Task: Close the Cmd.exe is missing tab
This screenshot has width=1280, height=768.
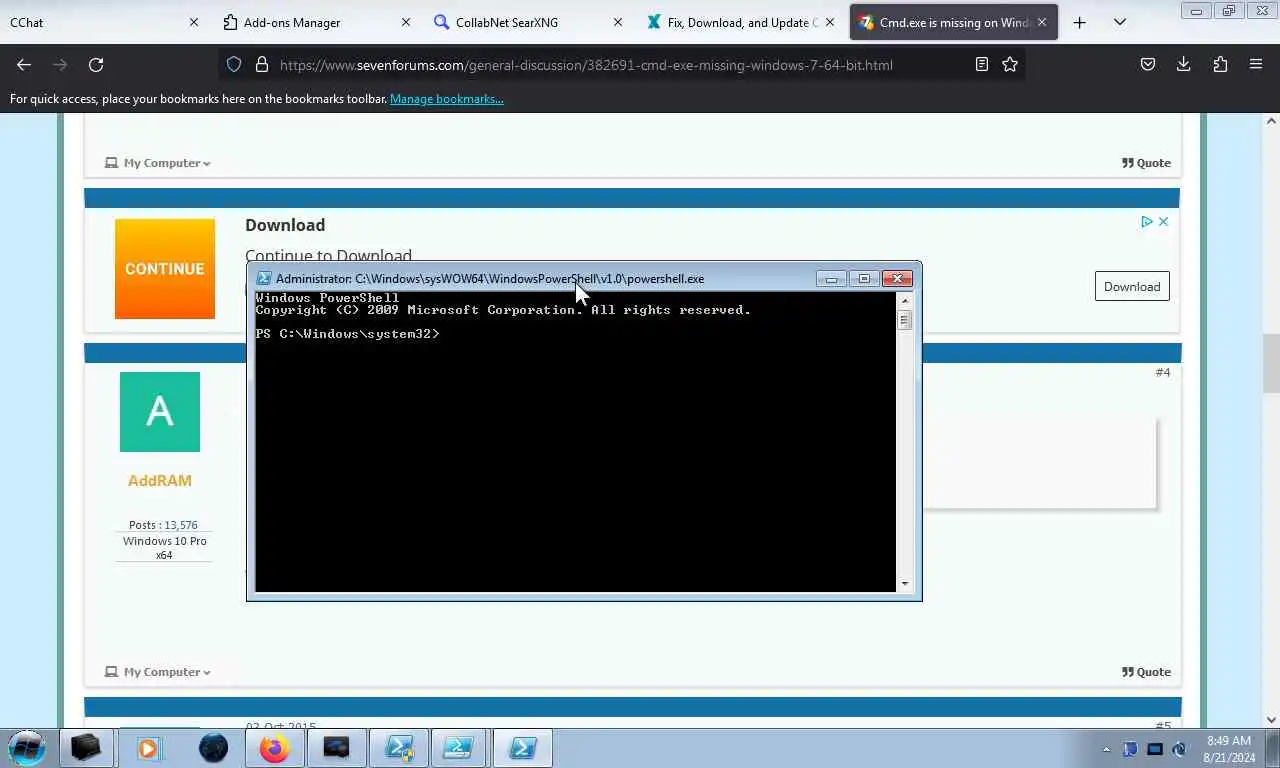Action: click(1042, 22)
